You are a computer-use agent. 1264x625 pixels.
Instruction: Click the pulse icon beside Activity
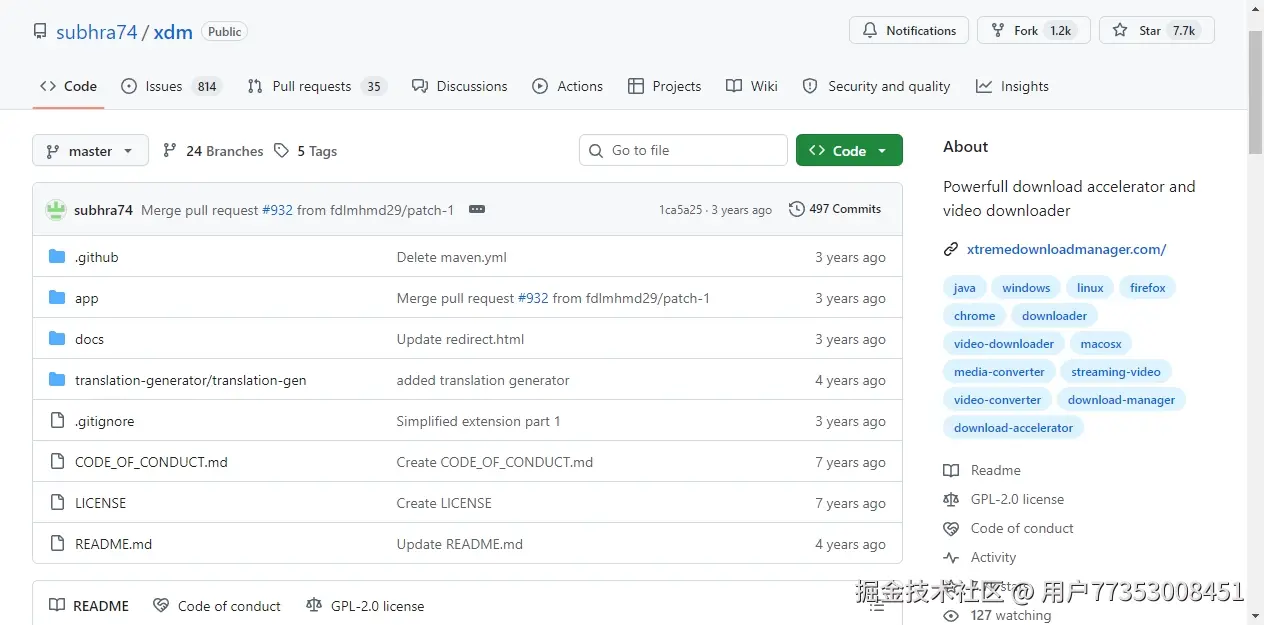pos(951,557)
